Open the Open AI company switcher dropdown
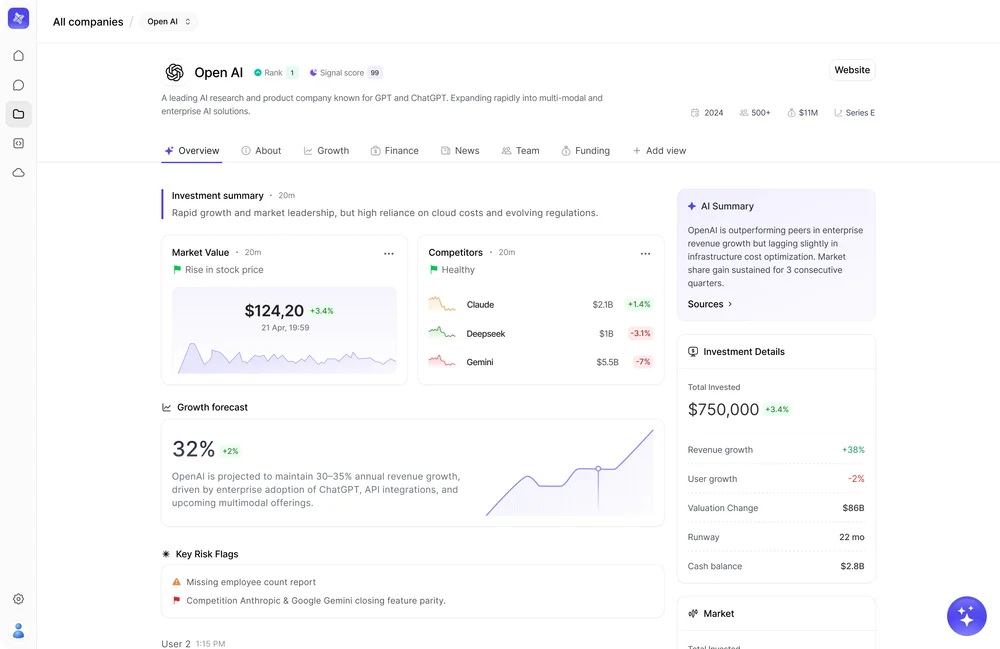This screenshot has height=649, width=1000. pos(169,22)
